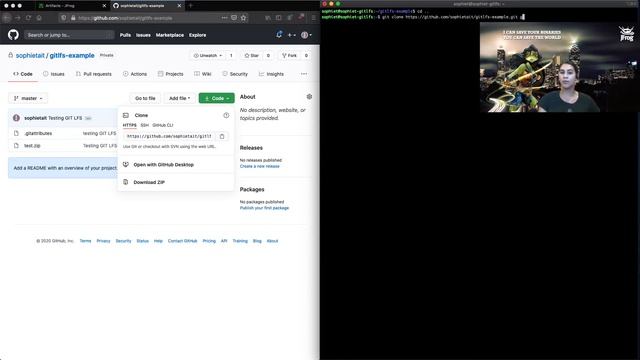The height and width of the screenshot is (360, 640).
Task: Click the search or jump to field
Action: pos(69,35)
